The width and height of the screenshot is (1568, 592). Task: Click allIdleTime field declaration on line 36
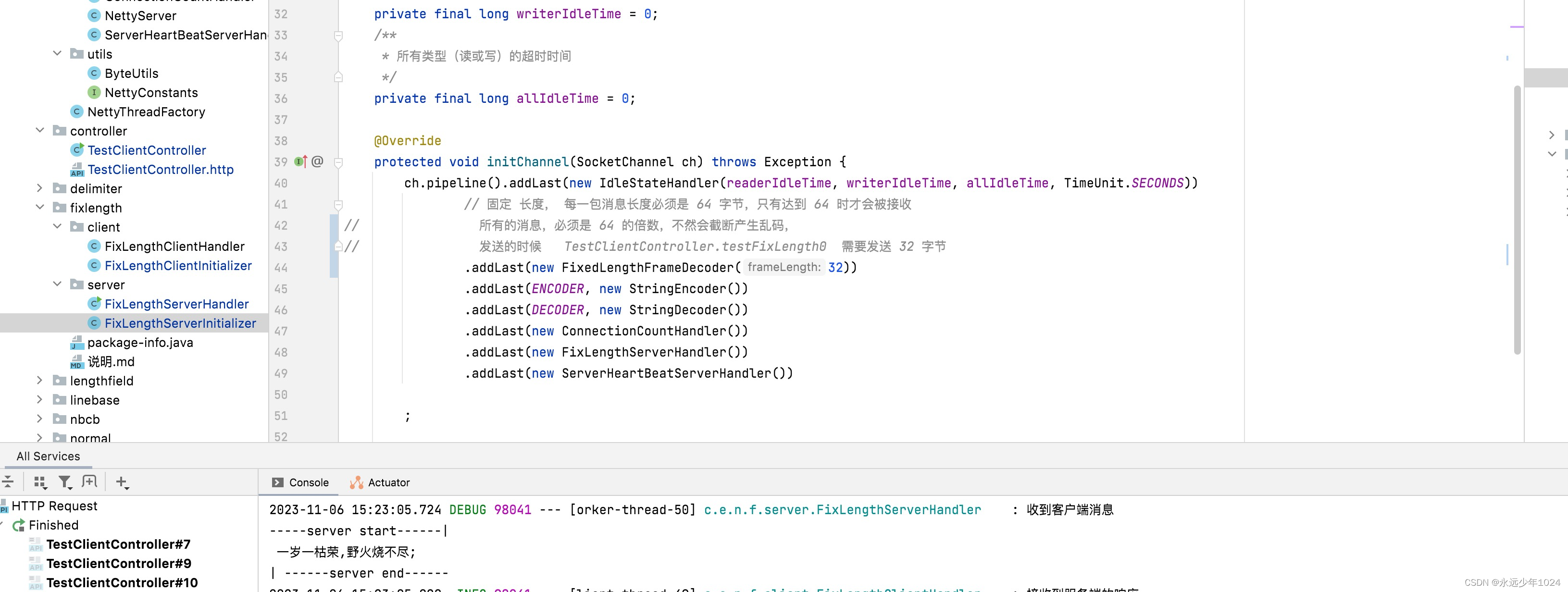click(x=557, y=99)
